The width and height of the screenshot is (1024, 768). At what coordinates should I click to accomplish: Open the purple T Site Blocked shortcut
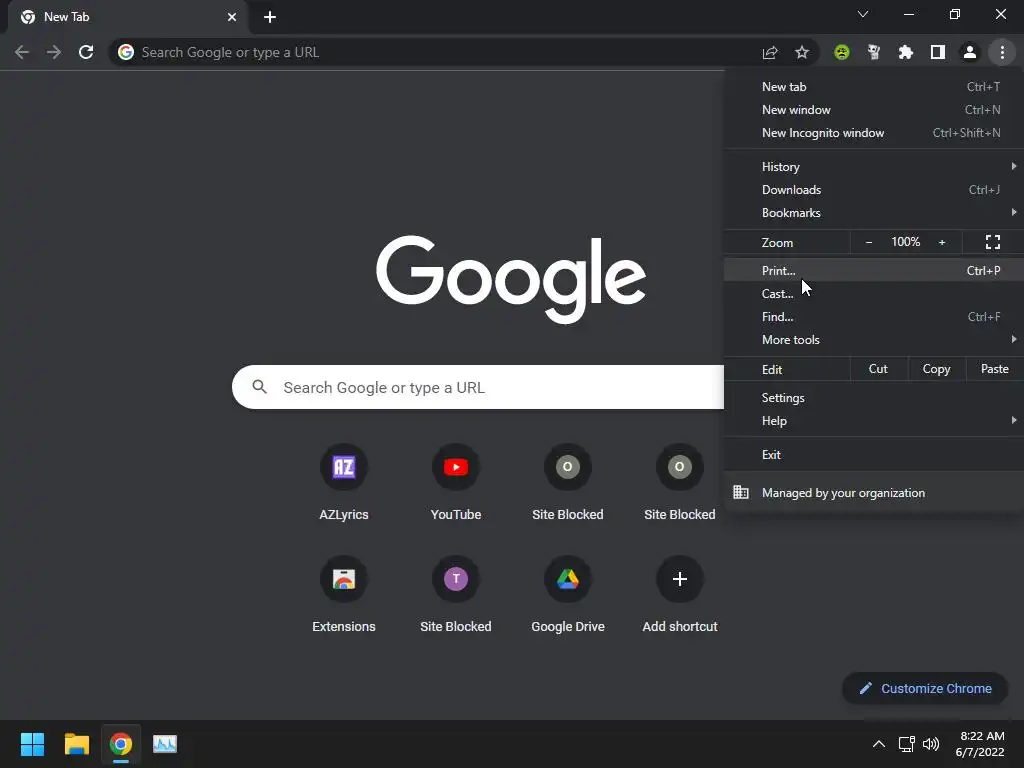pos(456,594)
